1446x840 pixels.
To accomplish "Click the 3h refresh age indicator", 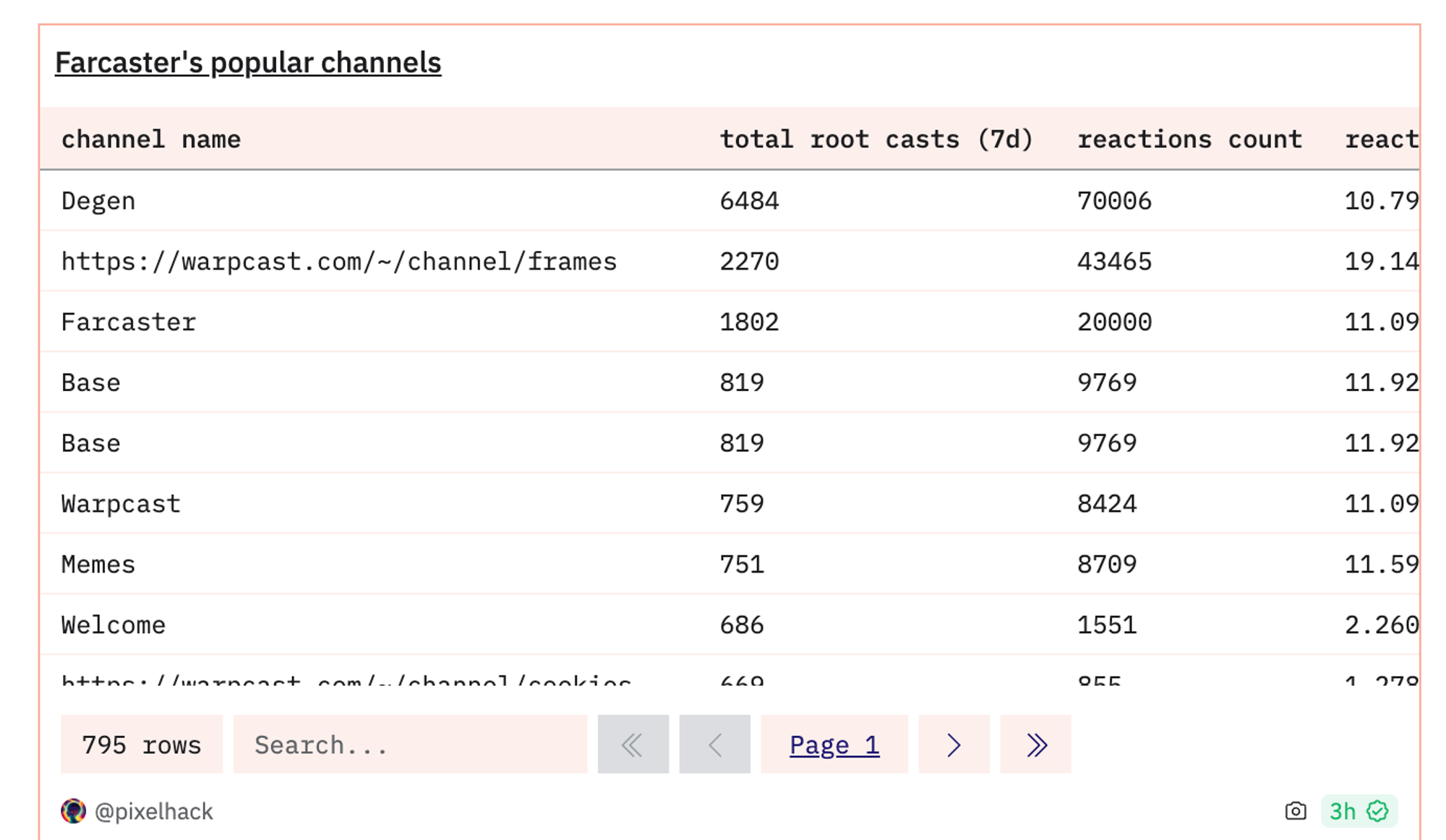I will tap(1343, 811).
